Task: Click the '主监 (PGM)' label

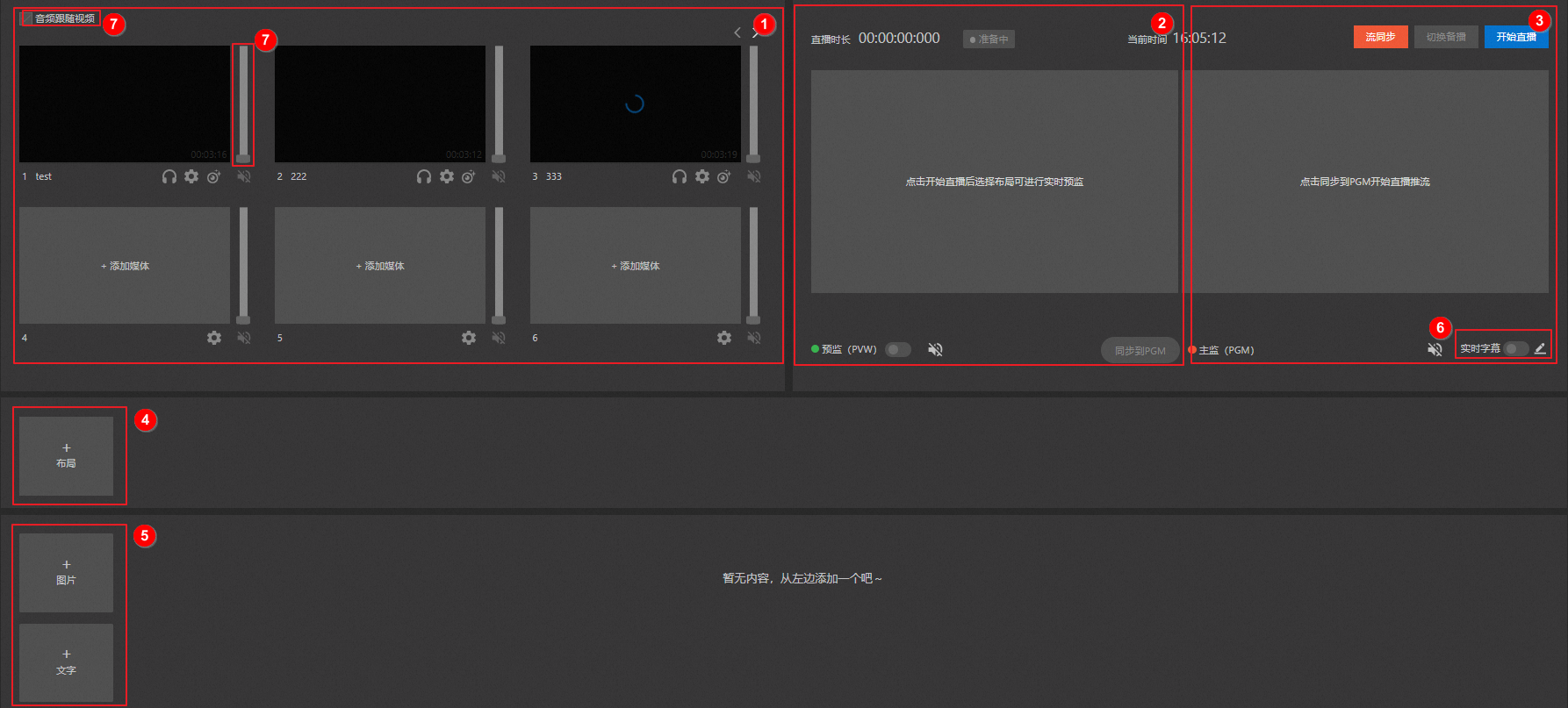Action: pyautogui.click(x=1226, y=350)
